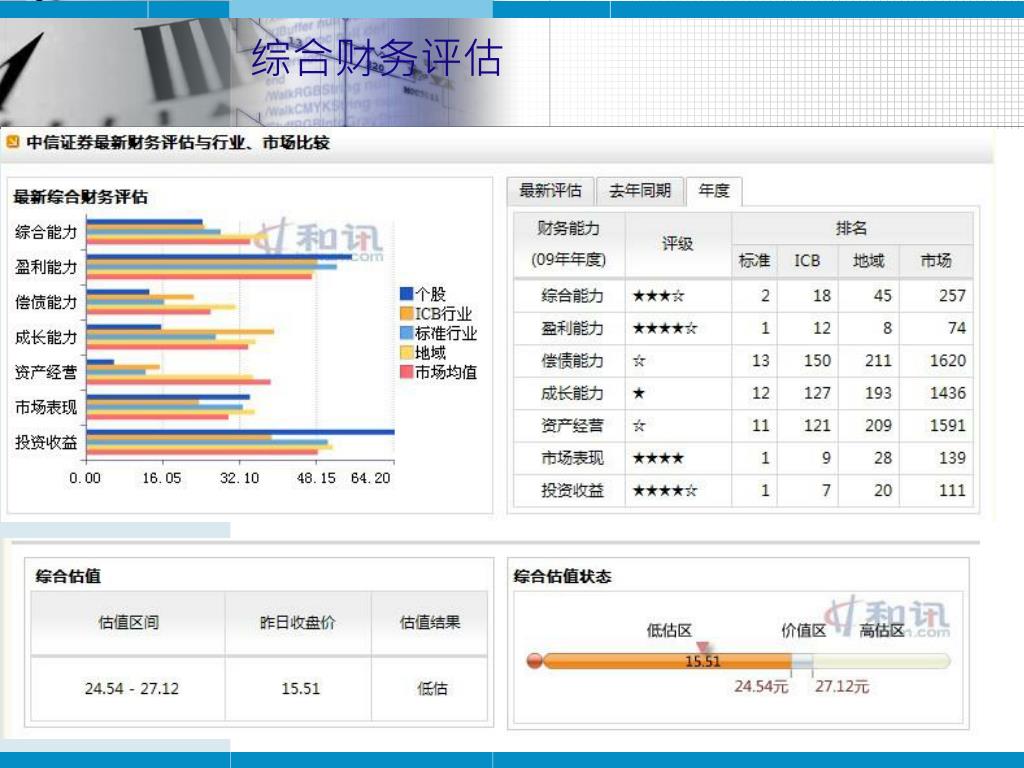The width and height of the screenshot is (1024, 768).
Task: Click the 成长能力 table row label
Action: (572, 393)
